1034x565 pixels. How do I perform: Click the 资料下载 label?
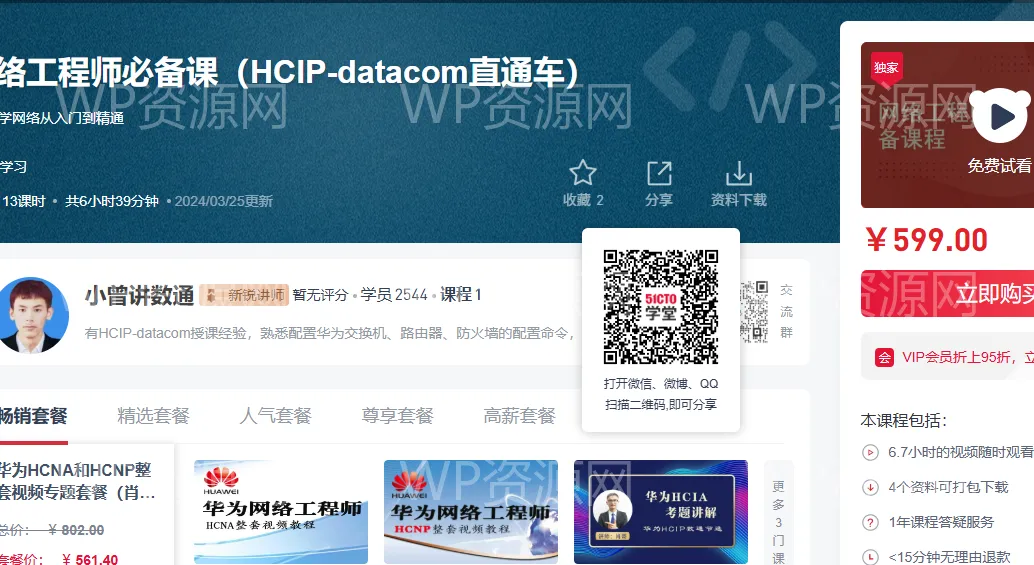(739, 200)
